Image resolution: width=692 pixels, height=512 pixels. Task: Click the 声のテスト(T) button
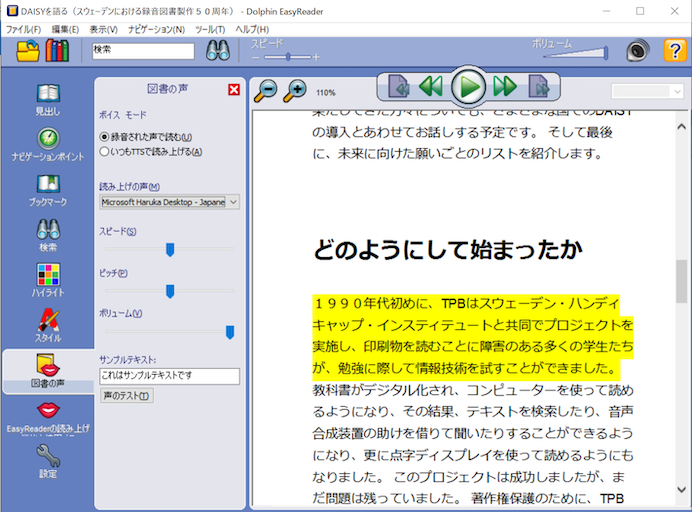tap(127, 395)
